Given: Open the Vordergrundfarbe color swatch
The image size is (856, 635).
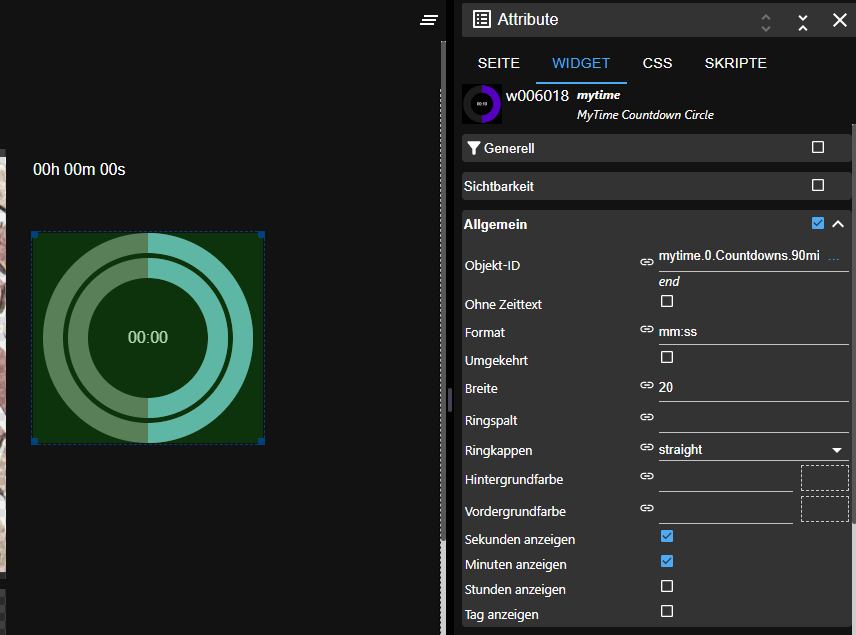Looking at the screenshot, I should (x=824, y=509).
